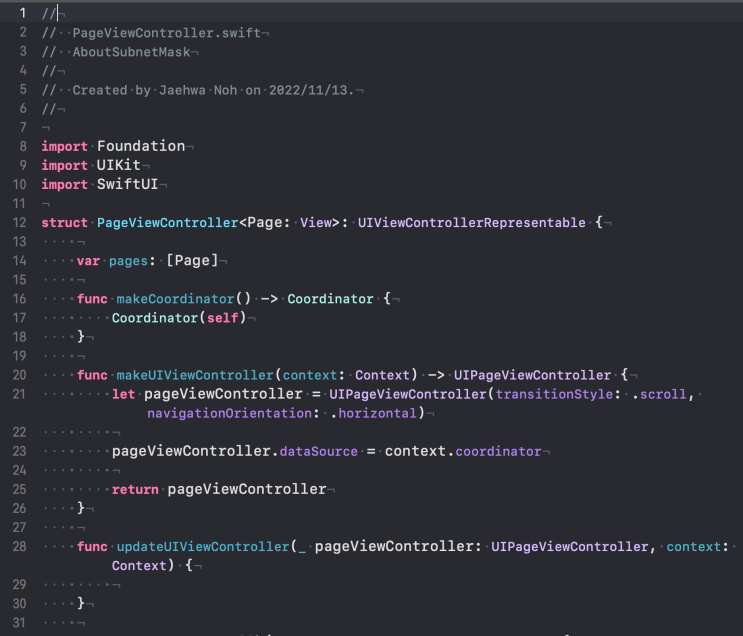Click 'UIViewControllerRepresentable' protocol name
The height and width of the screenshot is (636, 743).
coord(471,222)
